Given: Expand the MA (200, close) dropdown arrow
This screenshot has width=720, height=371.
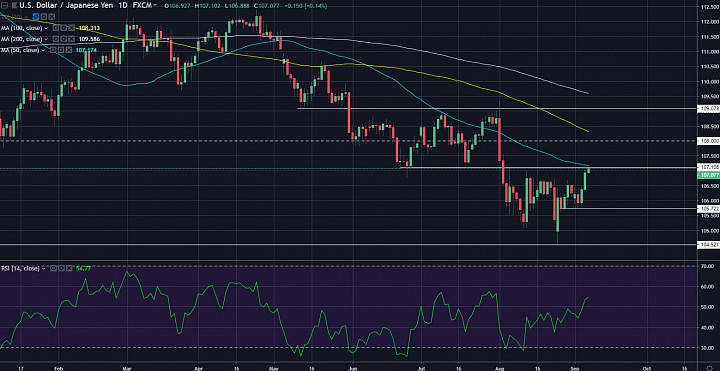Looking at the screenshot, I should [x=46, y=39].
